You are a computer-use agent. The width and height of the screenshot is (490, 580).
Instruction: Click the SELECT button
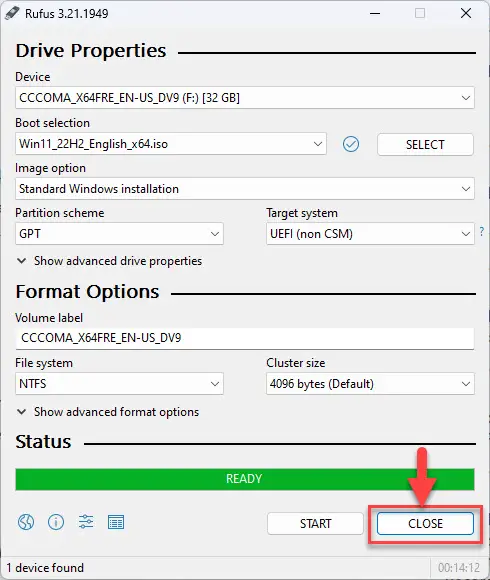tap(425, 144)
